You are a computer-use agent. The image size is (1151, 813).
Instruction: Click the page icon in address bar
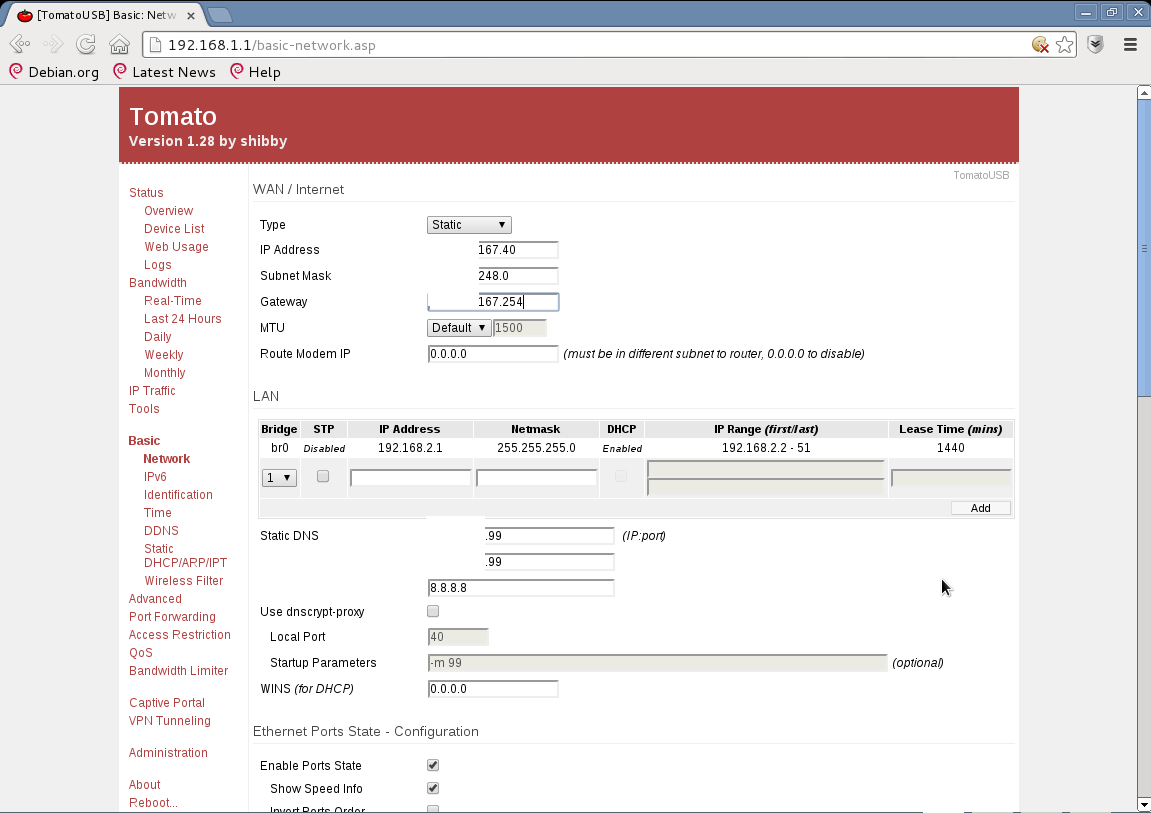tap(155, 45)
